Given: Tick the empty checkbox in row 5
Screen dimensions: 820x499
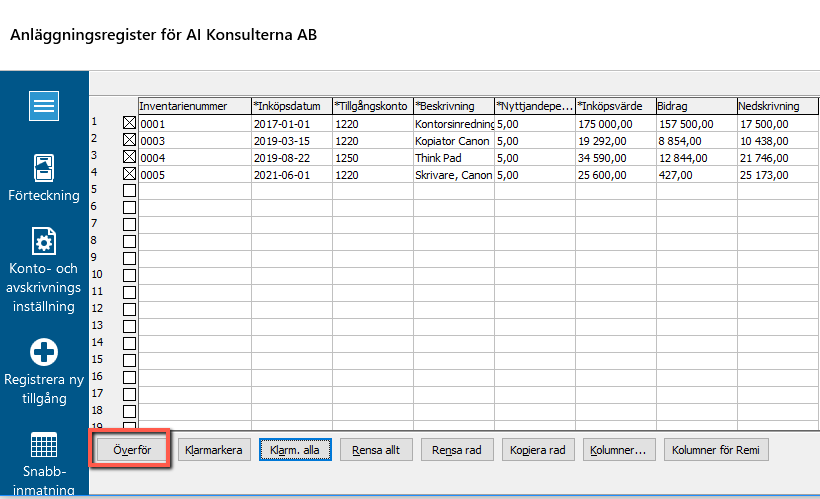Looking at the screenshot, I should (x=129, y=190).
